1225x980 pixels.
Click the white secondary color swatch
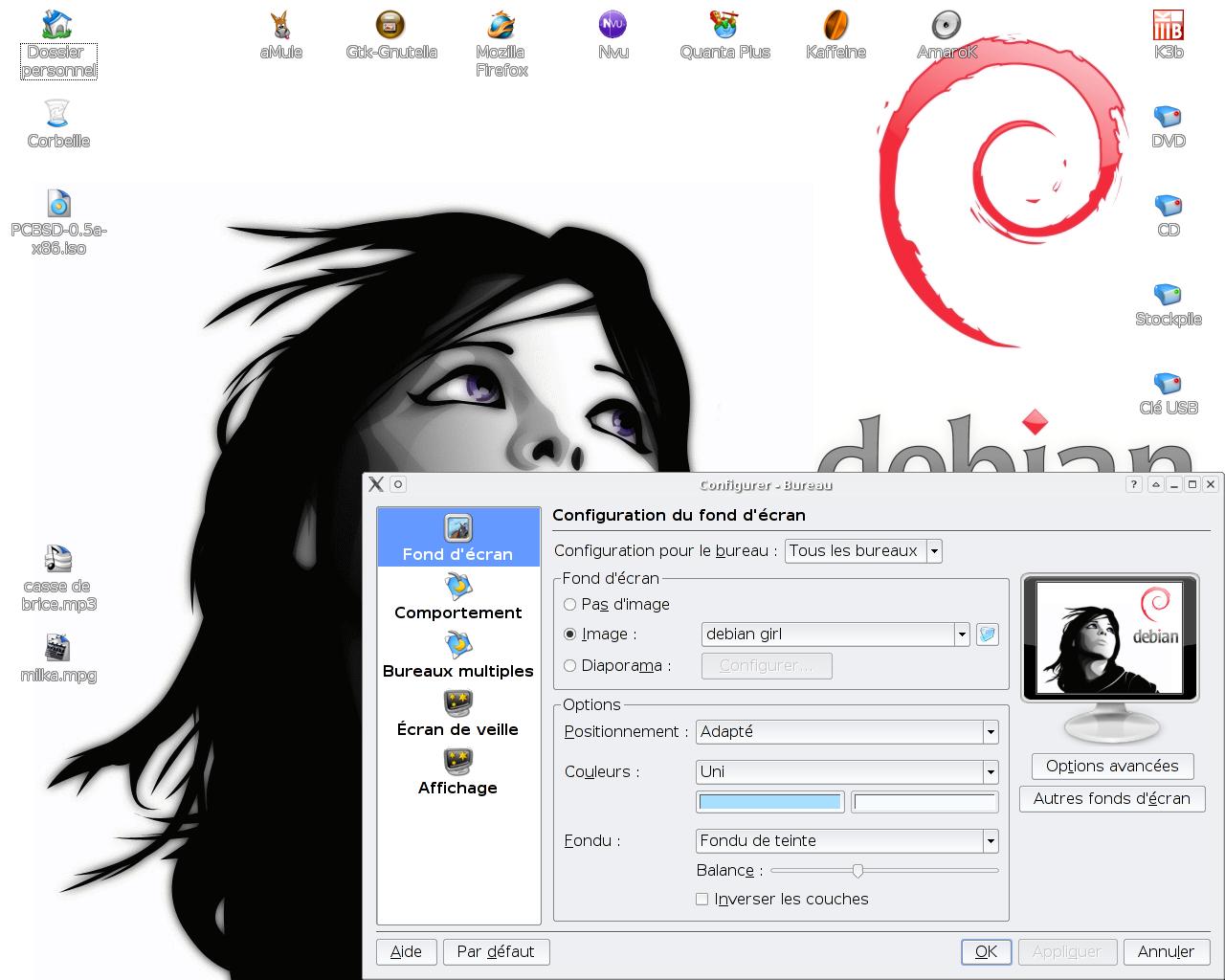[924, 802]
